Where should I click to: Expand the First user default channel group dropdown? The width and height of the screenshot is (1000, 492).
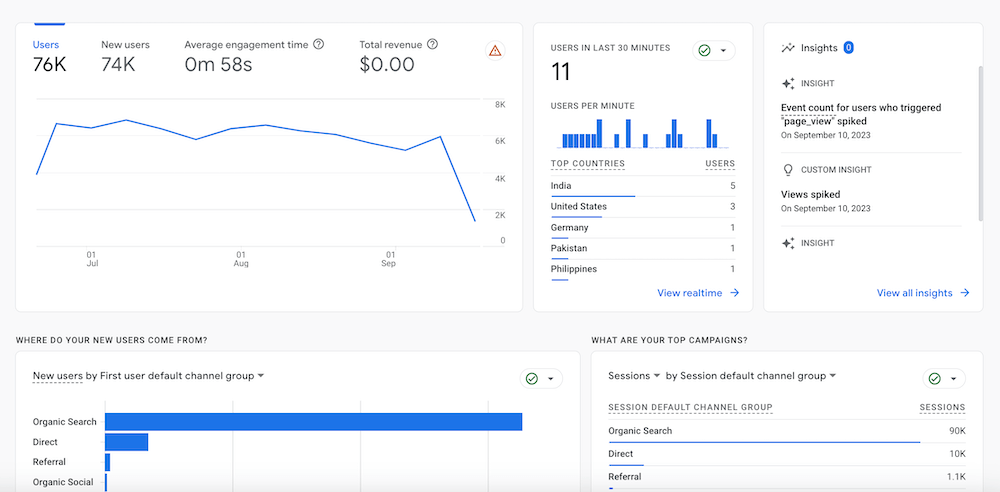261,376
